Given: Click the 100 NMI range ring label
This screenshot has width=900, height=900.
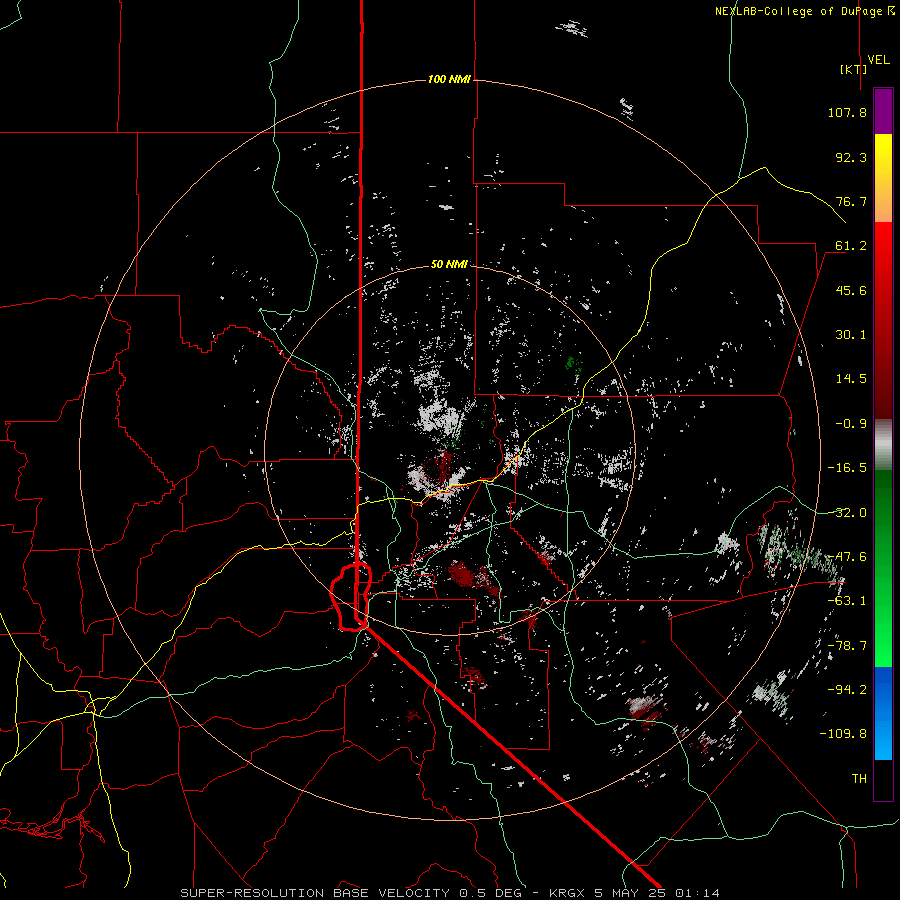Looking at the screenshot, I should [x=449, y=79].
